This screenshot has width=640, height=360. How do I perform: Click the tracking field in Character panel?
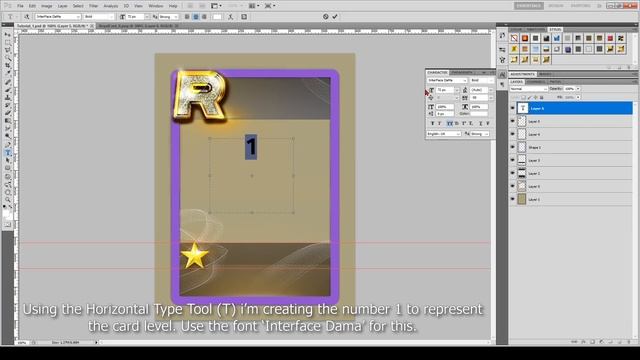479,98
